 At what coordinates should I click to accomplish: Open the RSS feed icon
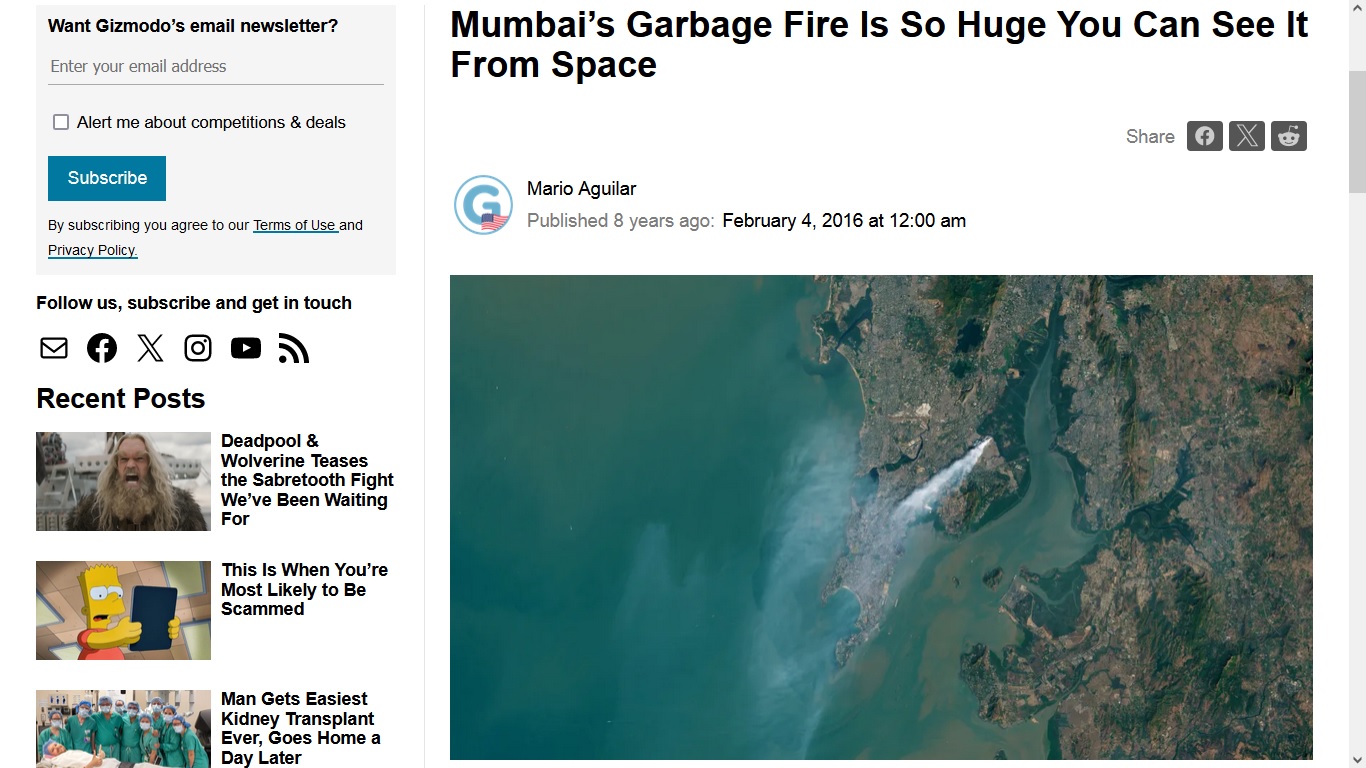293,348
